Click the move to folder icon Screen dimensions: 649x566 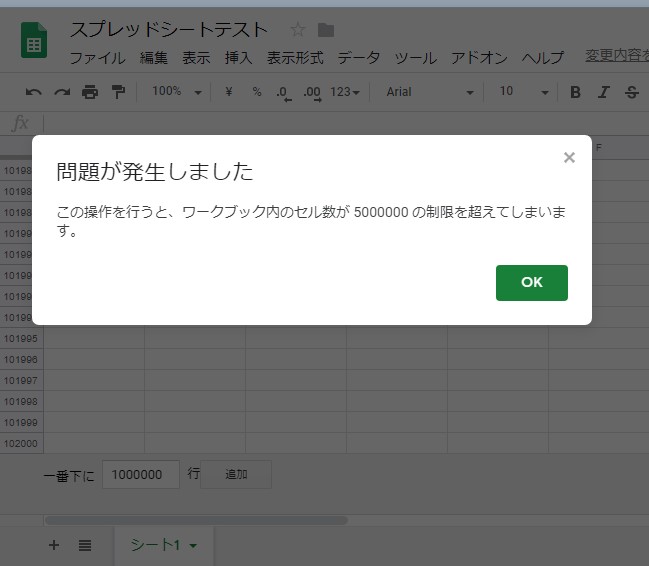tap(326, 30)
